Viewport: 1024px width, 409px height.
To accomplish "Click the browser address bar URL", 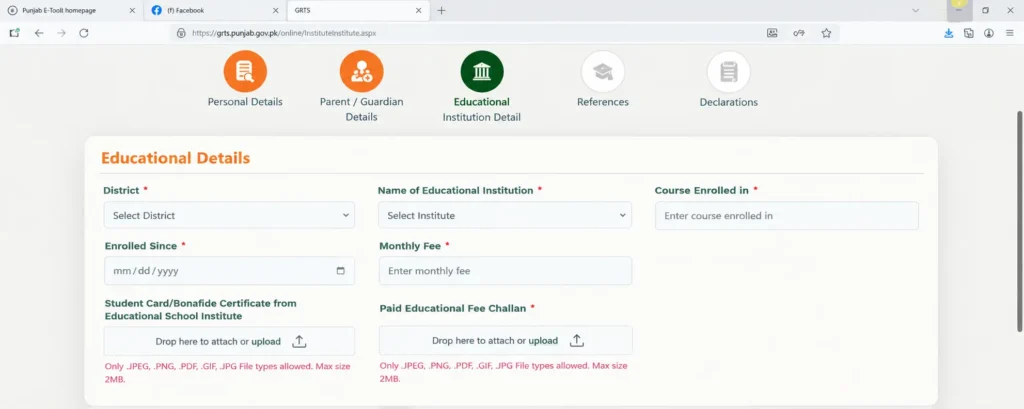I will click(284, 33).
